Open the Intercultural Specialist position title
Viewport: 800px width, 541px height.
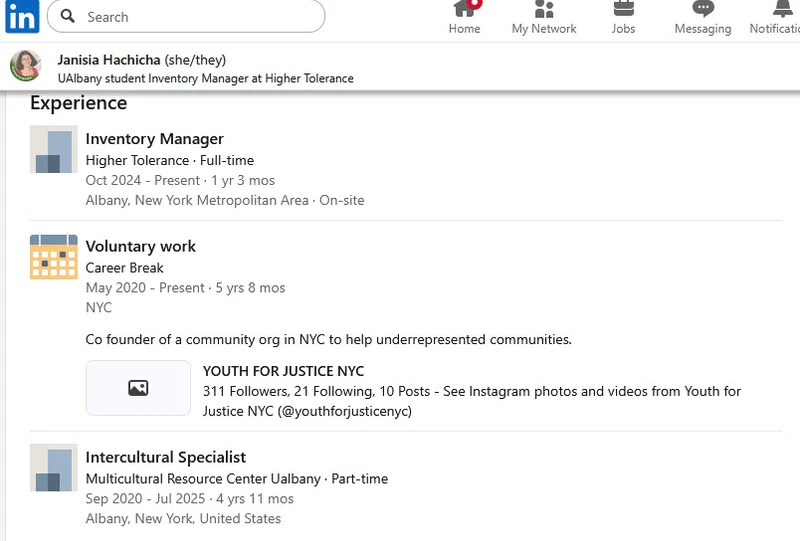point(166,457)
